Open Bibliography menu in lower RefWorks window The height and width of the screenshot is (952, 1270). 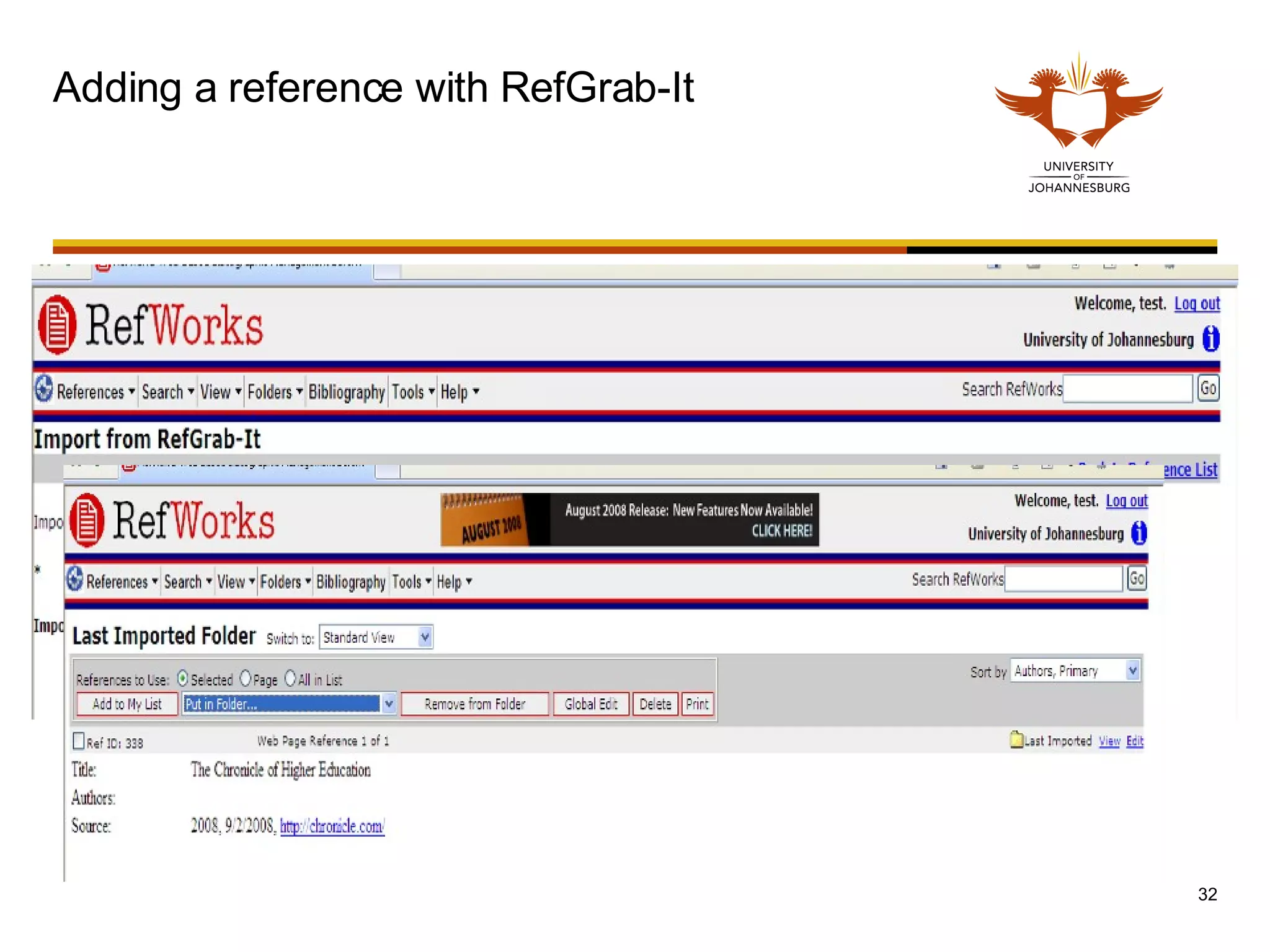click(x=351, y=582)
